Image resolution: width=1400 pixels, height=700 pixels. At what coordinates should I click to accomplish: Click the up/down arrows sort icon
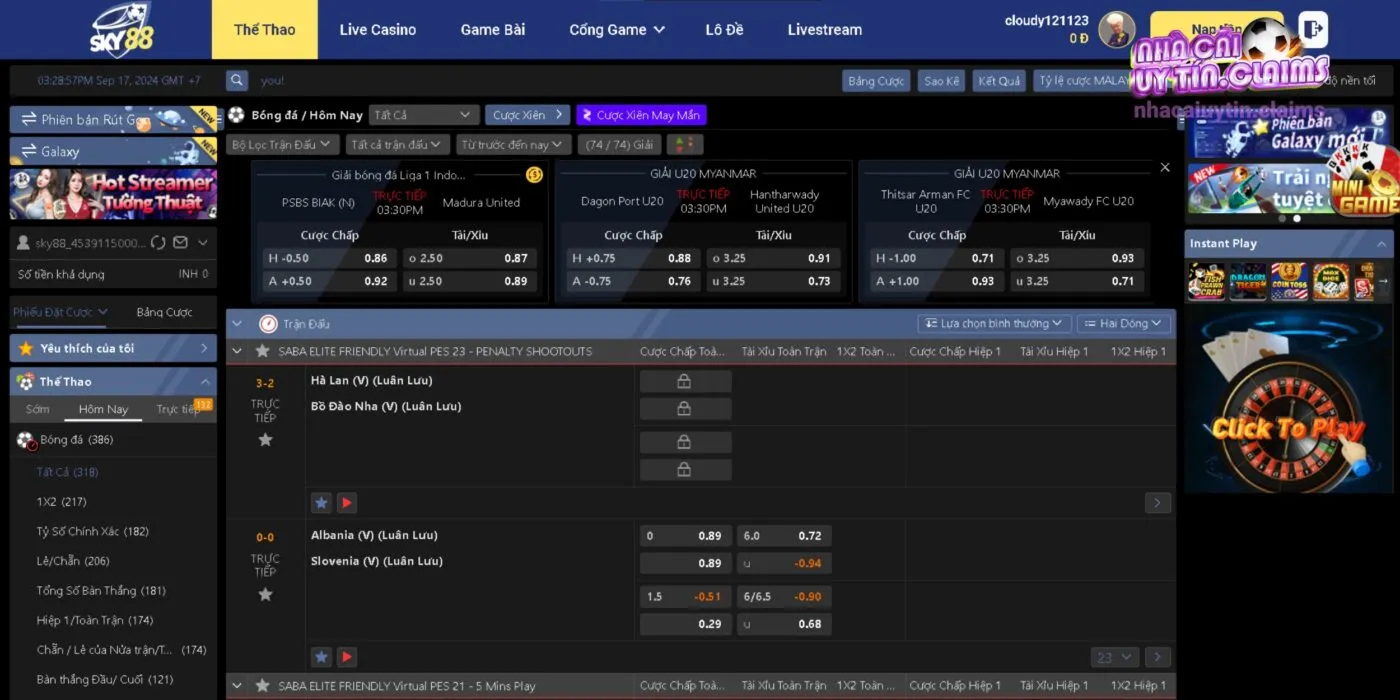pos(685,145)
